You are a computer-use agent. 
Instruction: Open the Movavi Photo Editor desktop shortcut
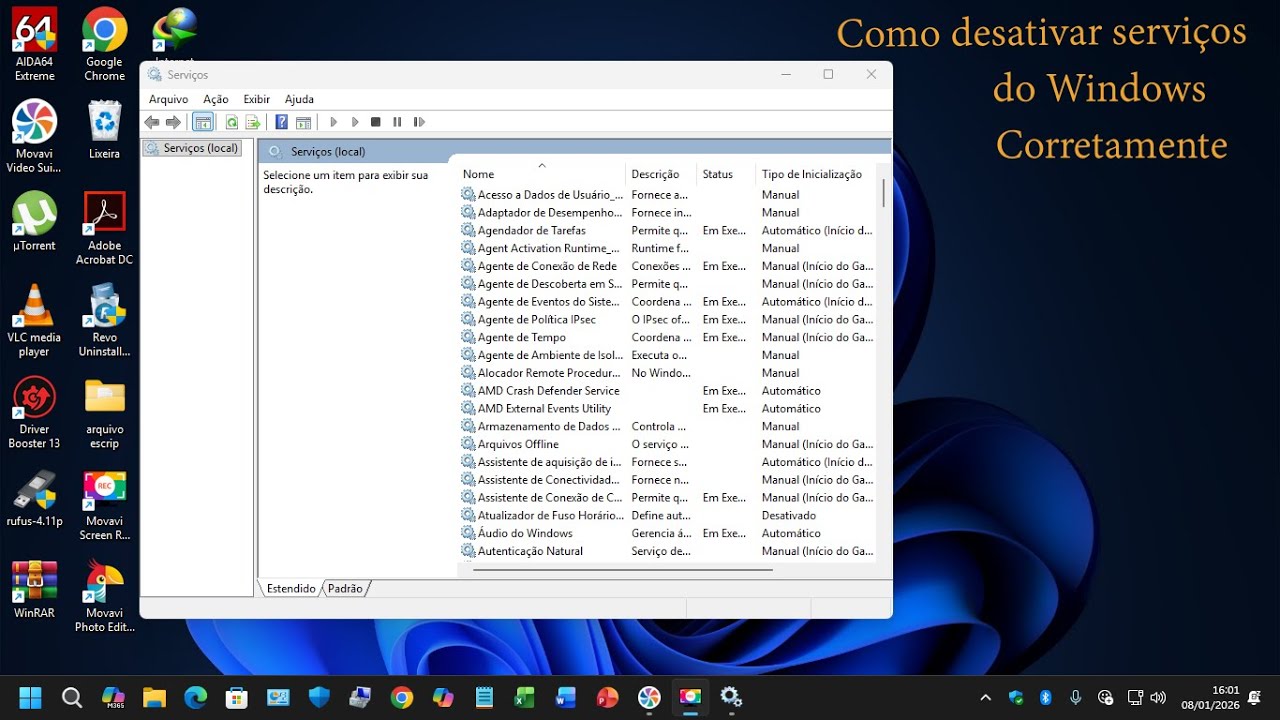(x=105, y=597)
